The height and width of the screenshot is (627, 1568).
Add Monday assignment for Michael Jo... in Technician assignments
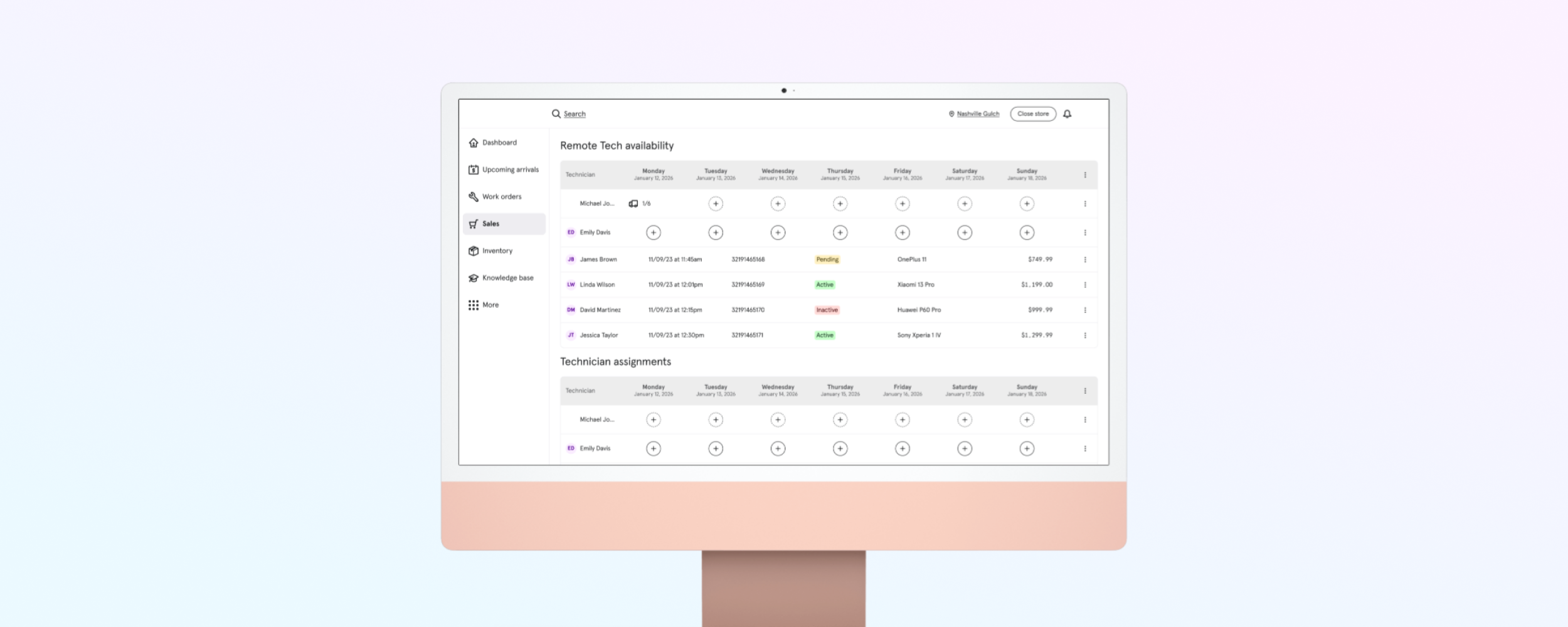[x=654, y=419]
